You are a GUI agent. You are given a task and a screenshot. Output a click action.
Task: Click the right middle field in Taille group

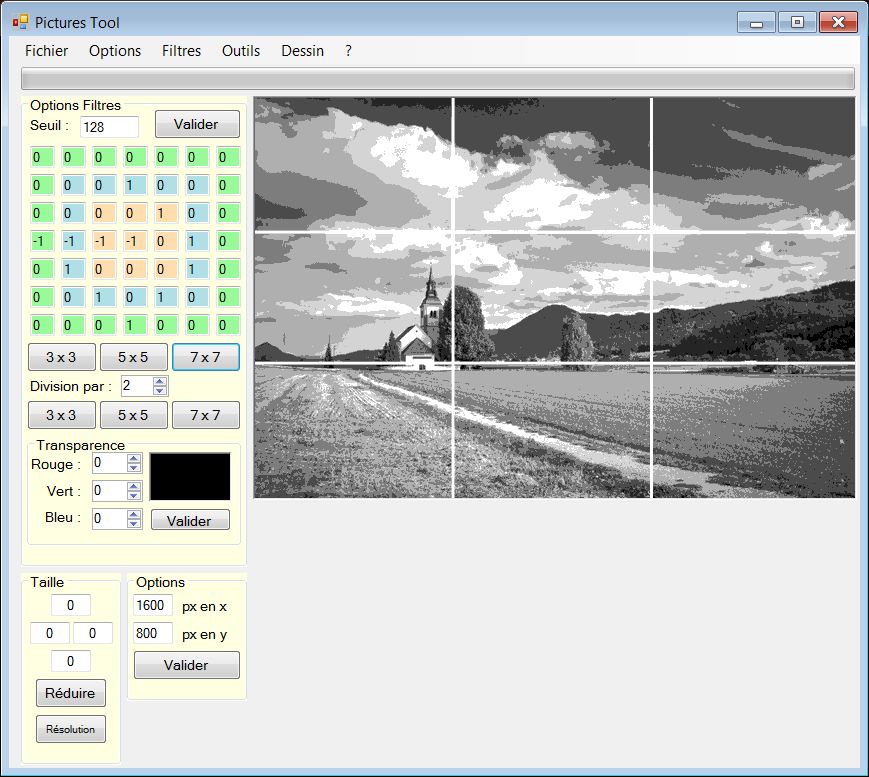pos(93,633)
